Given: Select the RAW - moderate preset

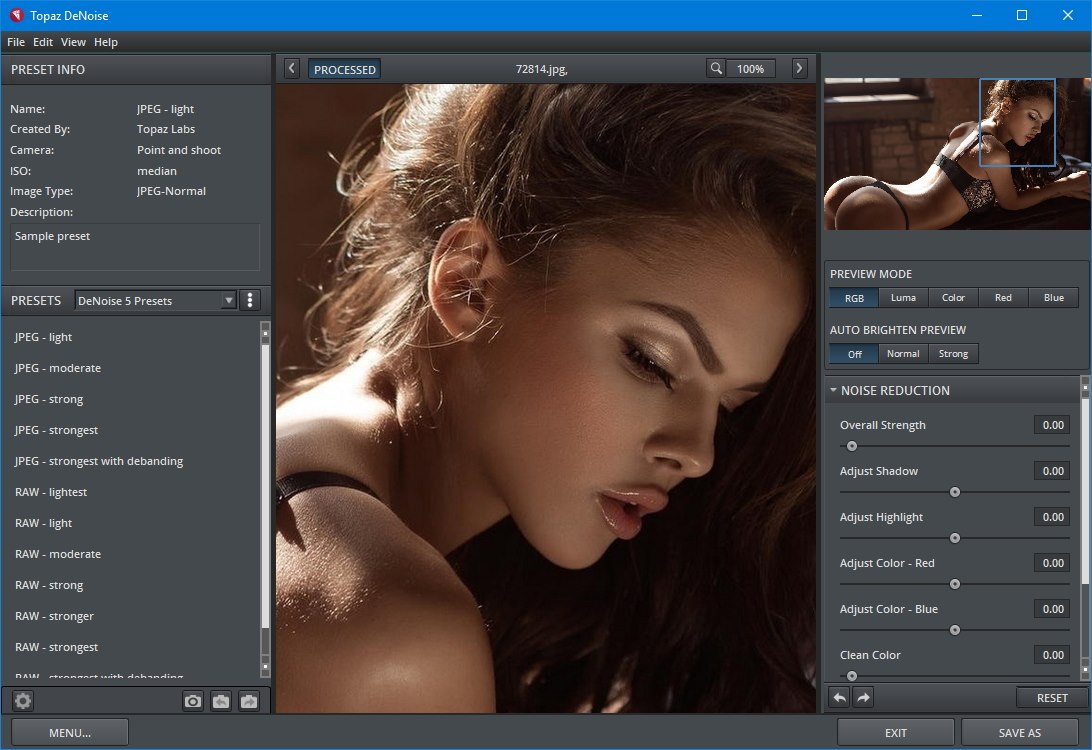Looking at the screenshot, I should (x=58, y=554).
